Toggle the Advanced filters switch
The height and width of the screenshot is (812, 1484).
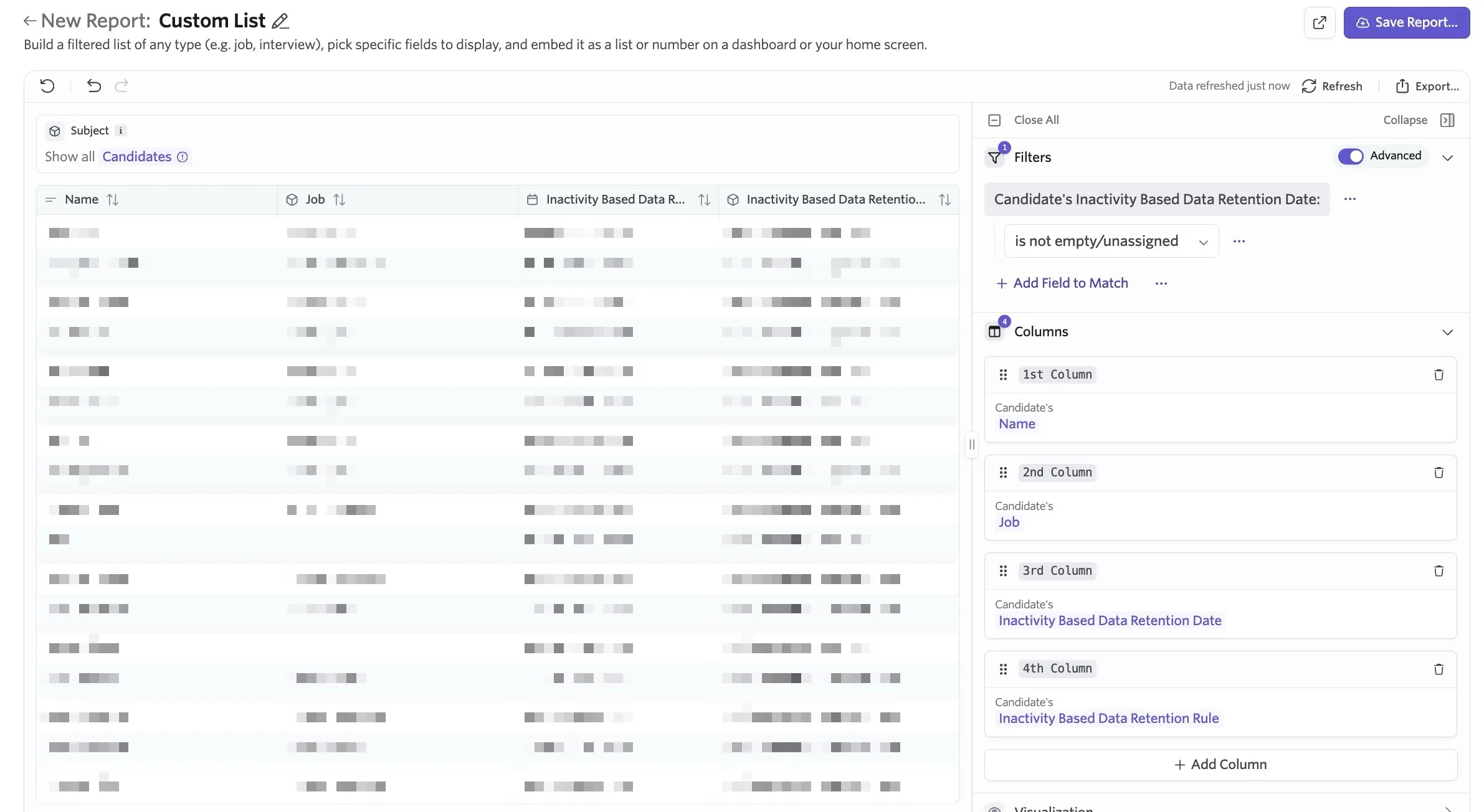coord(1350,156)
